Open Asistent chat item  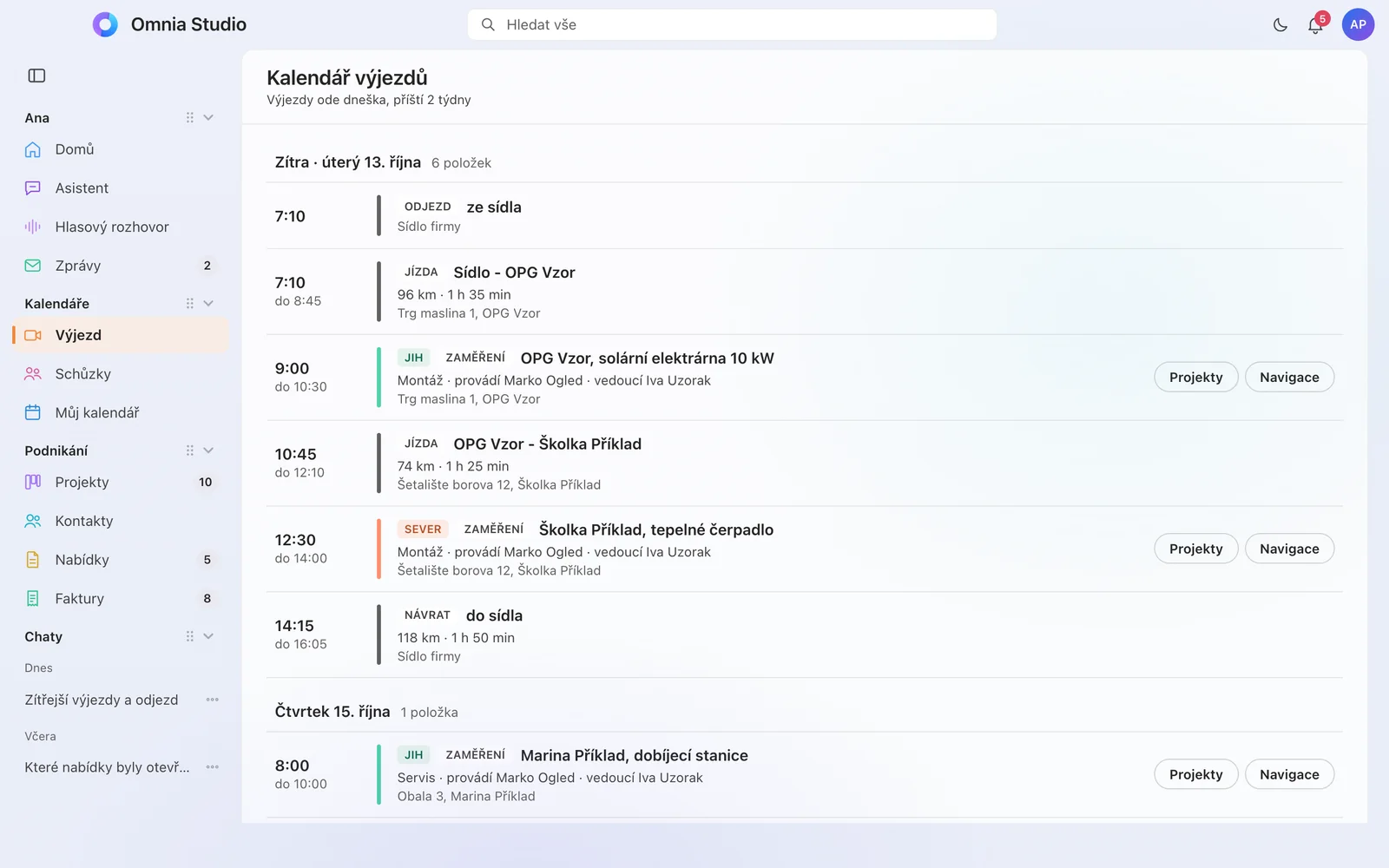(121, 188)
